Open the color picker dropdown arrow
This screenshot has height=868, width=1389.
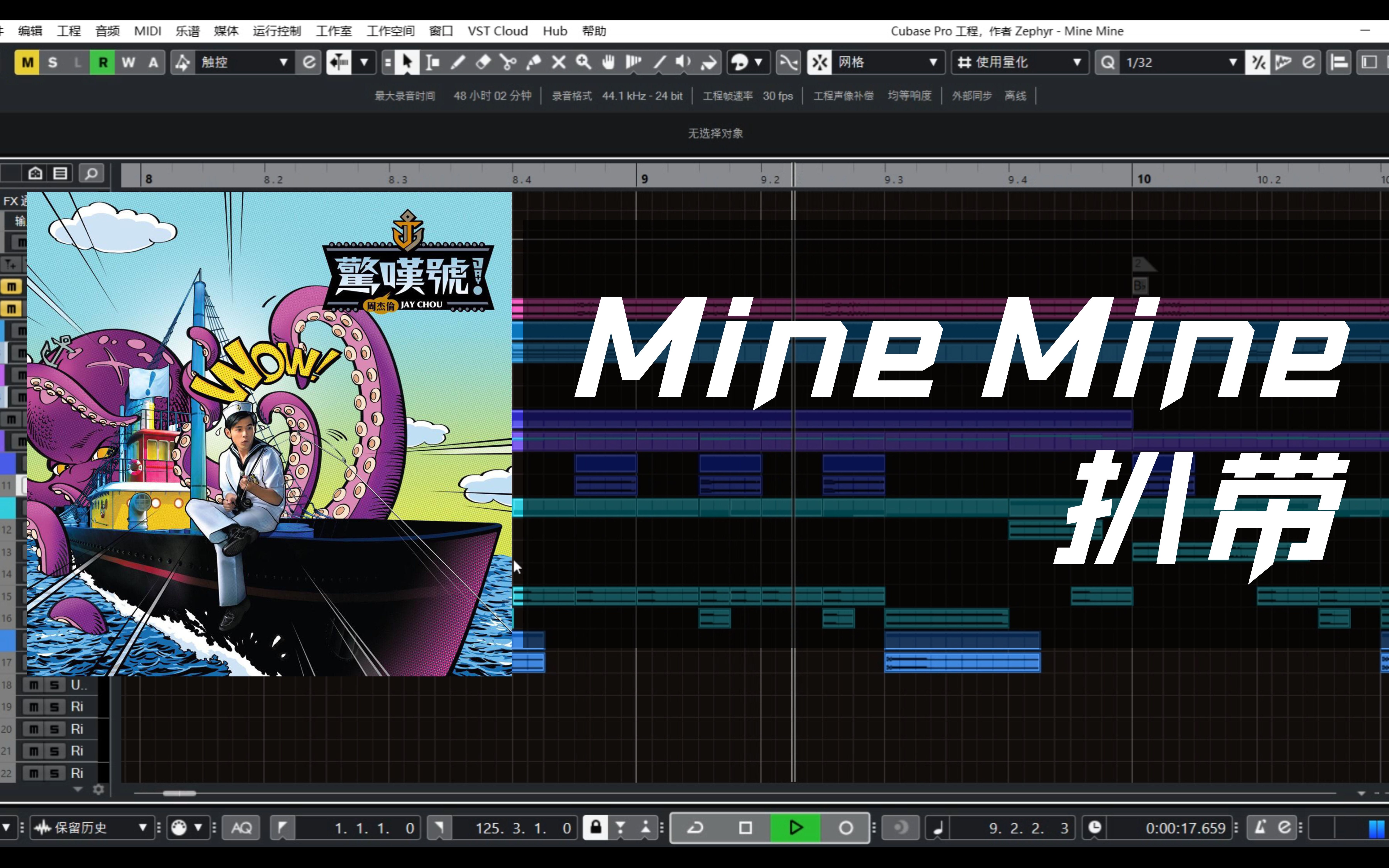pyautogui.click(x=758, y=62)
